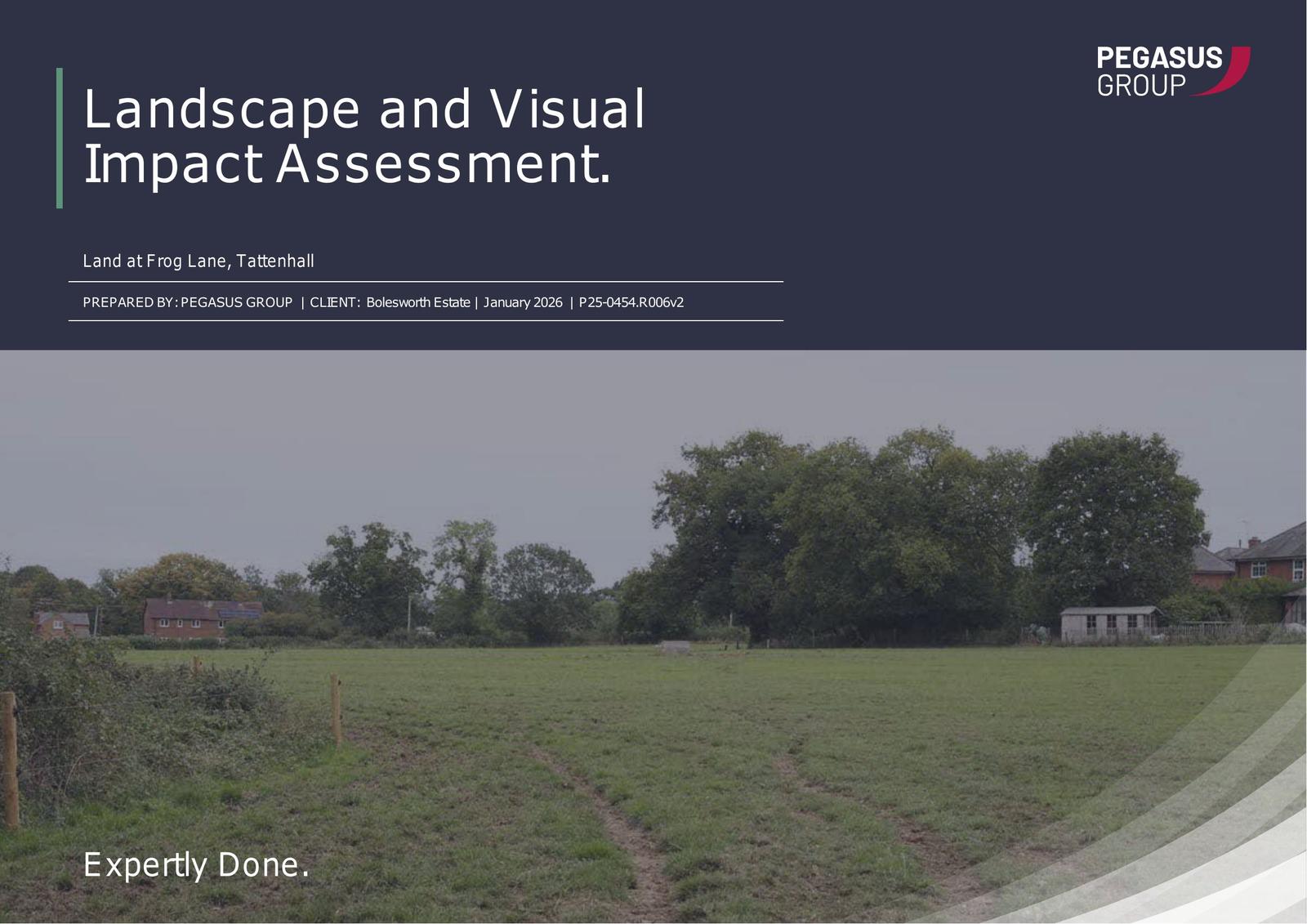Click the "Bolesworth Estate" client name
The height and width of the screenshot is (924, 1307).
click(x=417, y=302)
